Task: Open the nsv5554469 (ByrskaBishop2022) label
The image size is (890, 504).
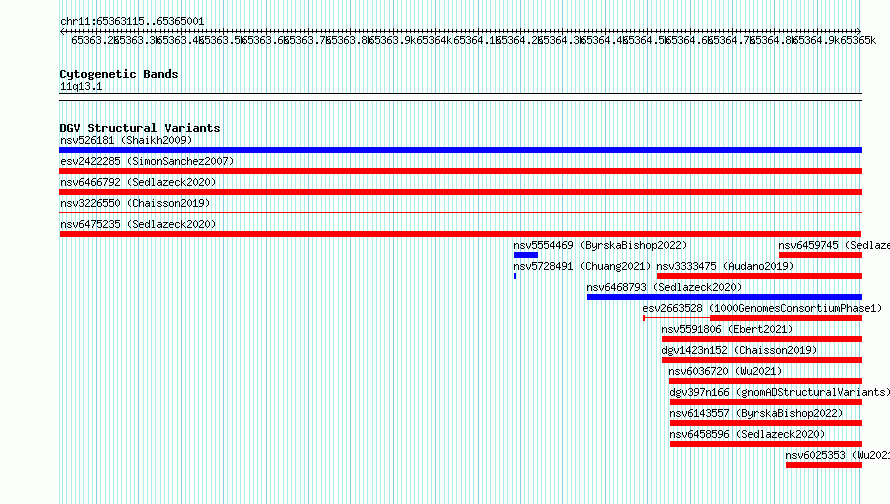Action: point(600,245)
